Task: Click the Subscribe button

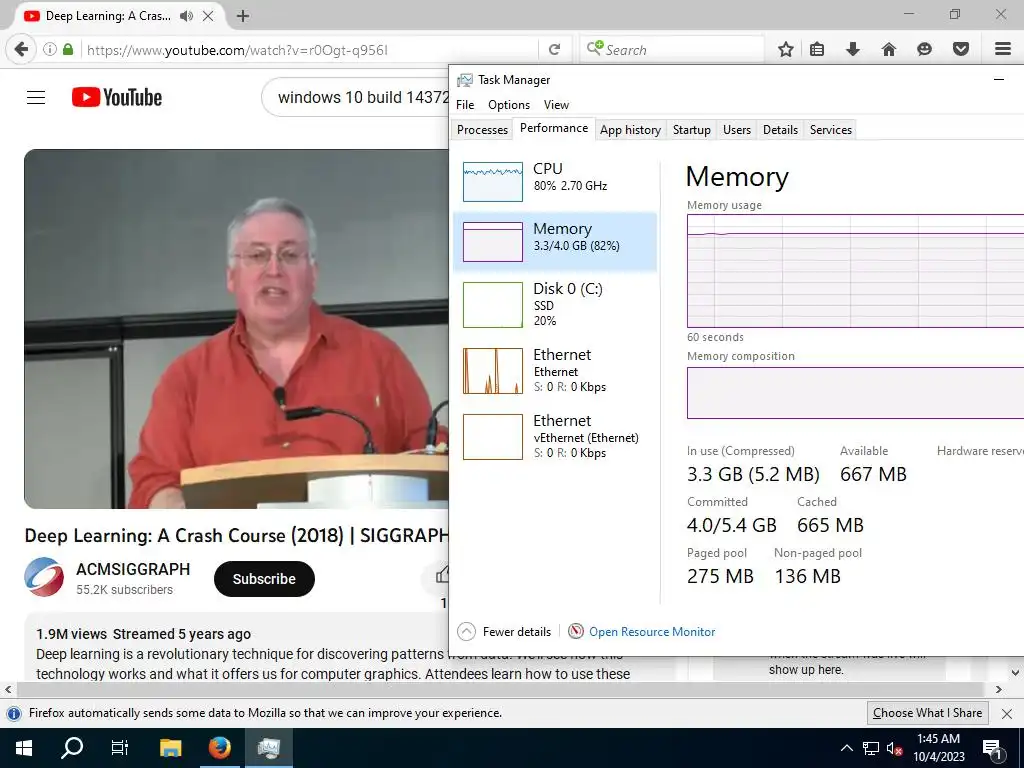Action: [x=264, y=579]
